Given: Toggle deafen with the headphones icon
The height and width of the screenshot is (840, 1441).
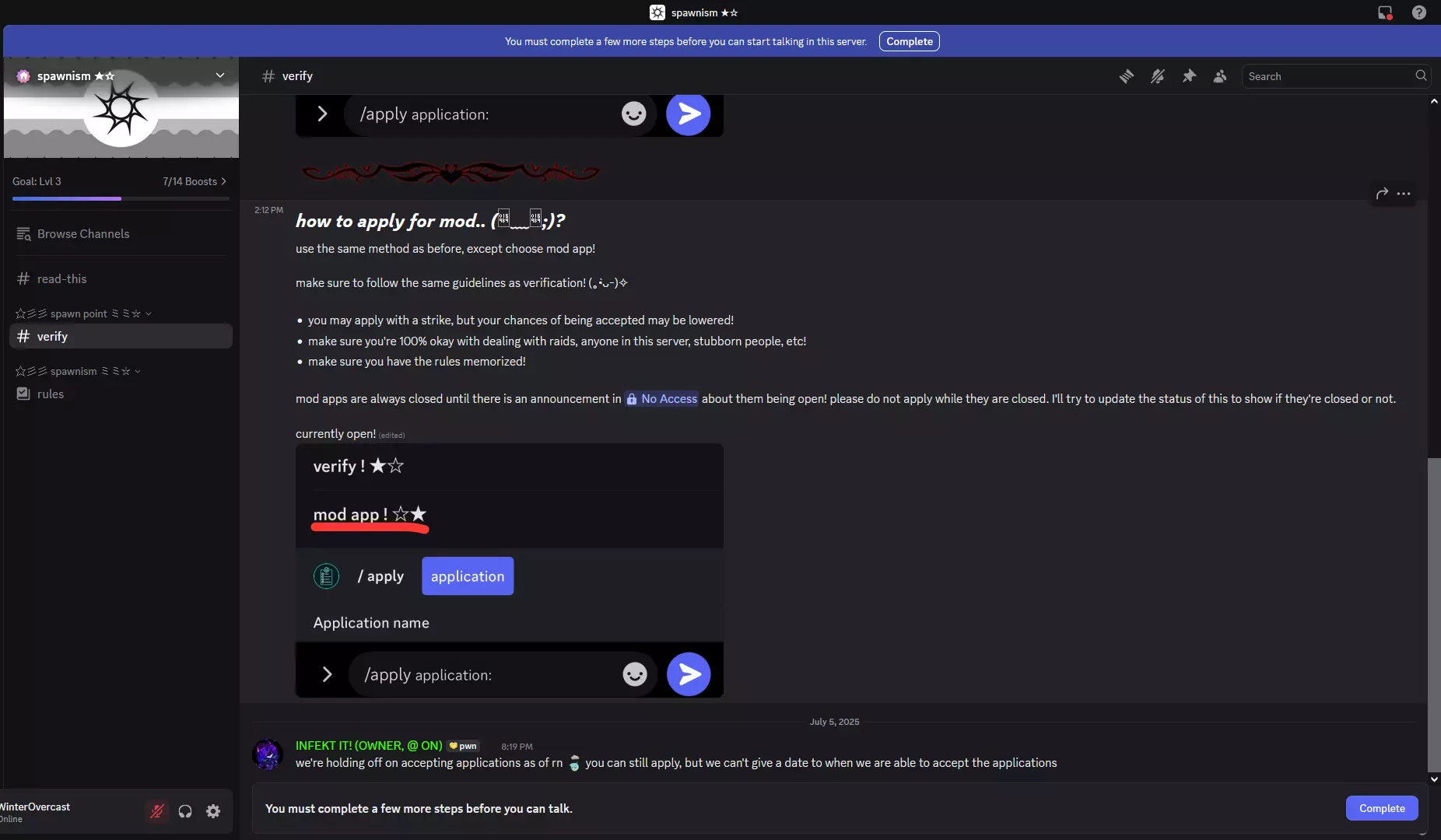Looking at the screenshot, I should [x=185, y=811].
